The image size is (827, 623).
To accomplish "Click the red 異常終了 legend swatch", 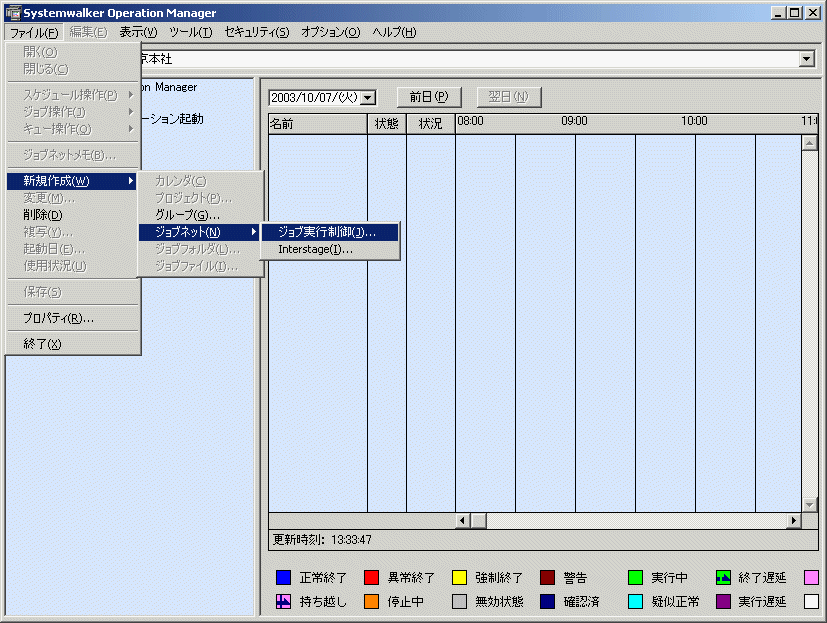I will (371, 578).
